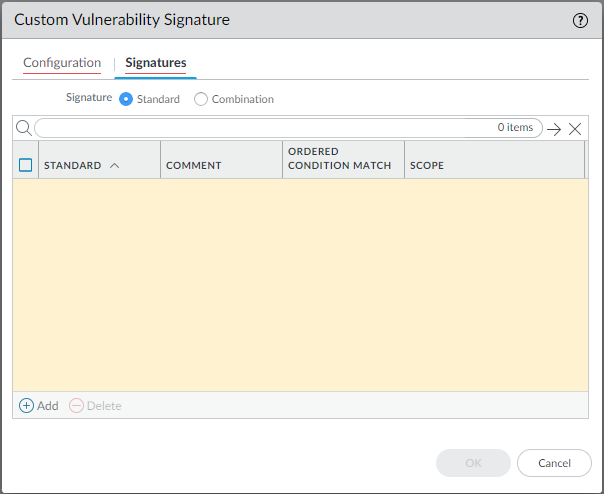Click the Add label text
This screenshot has width=604, height=494.
[x=48, y=406]
